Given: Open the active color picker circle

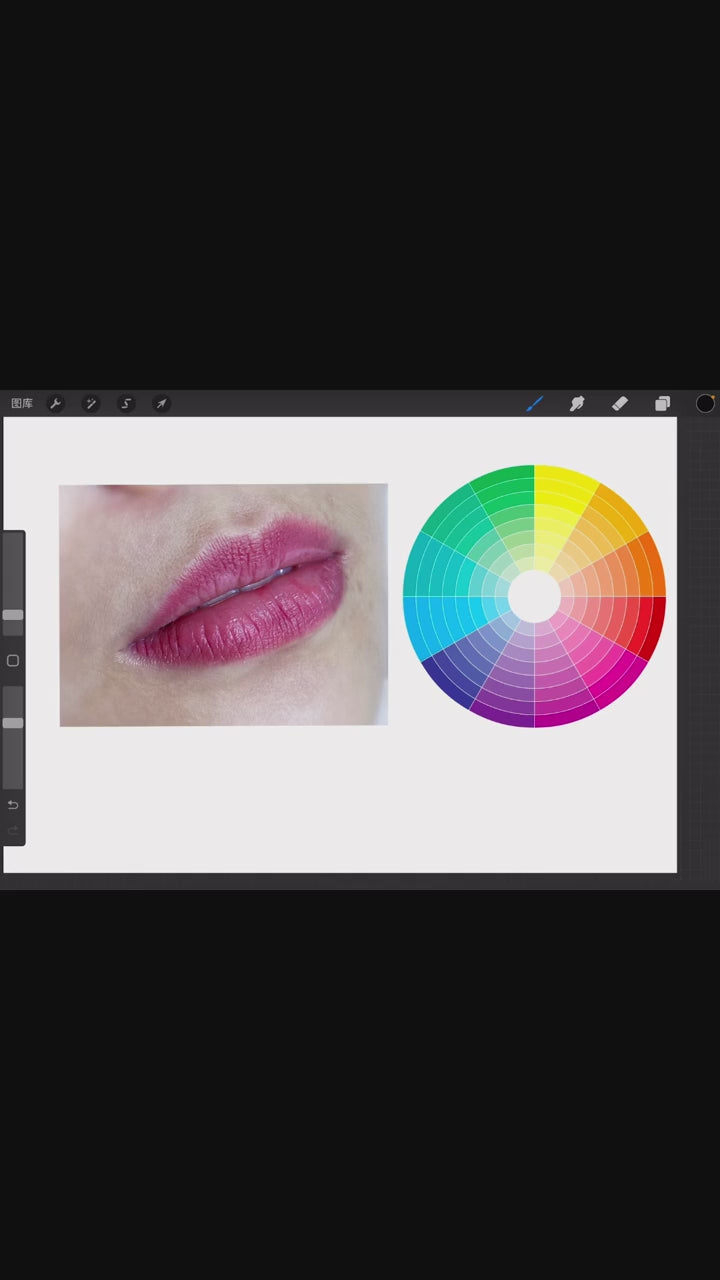Looking at the screenshot, I should tap(705, 404).
